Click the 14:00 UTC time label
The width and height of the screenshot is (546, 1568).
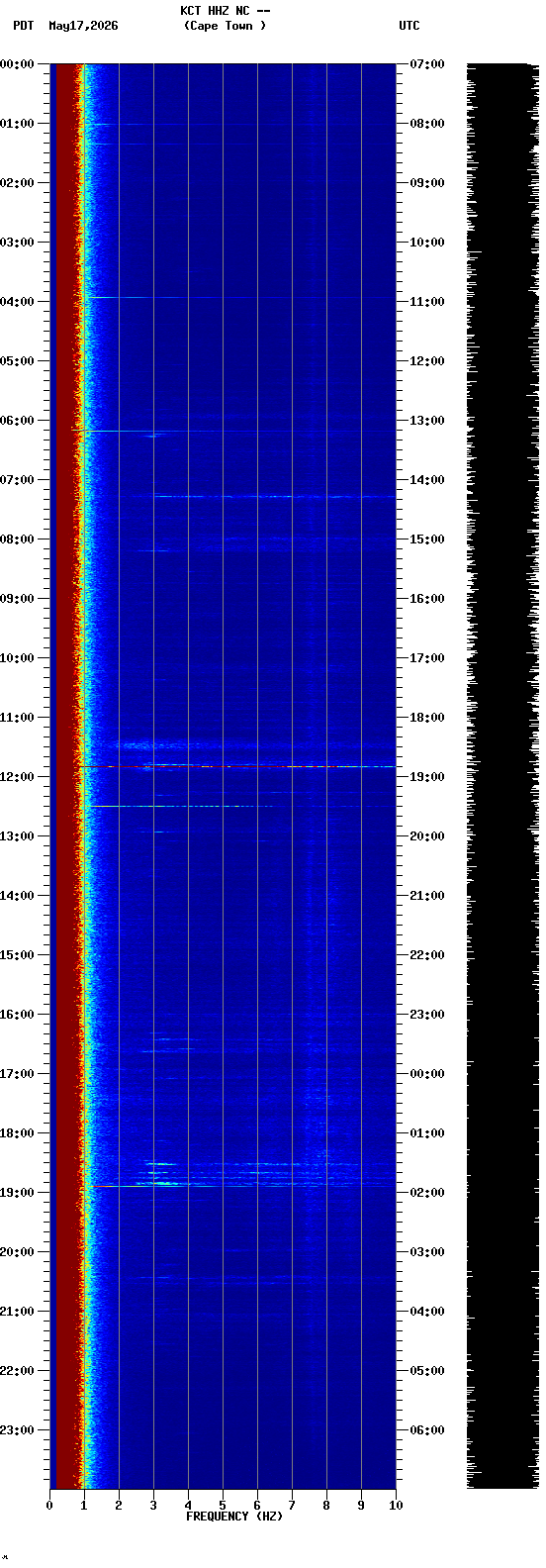click(426, 480)
